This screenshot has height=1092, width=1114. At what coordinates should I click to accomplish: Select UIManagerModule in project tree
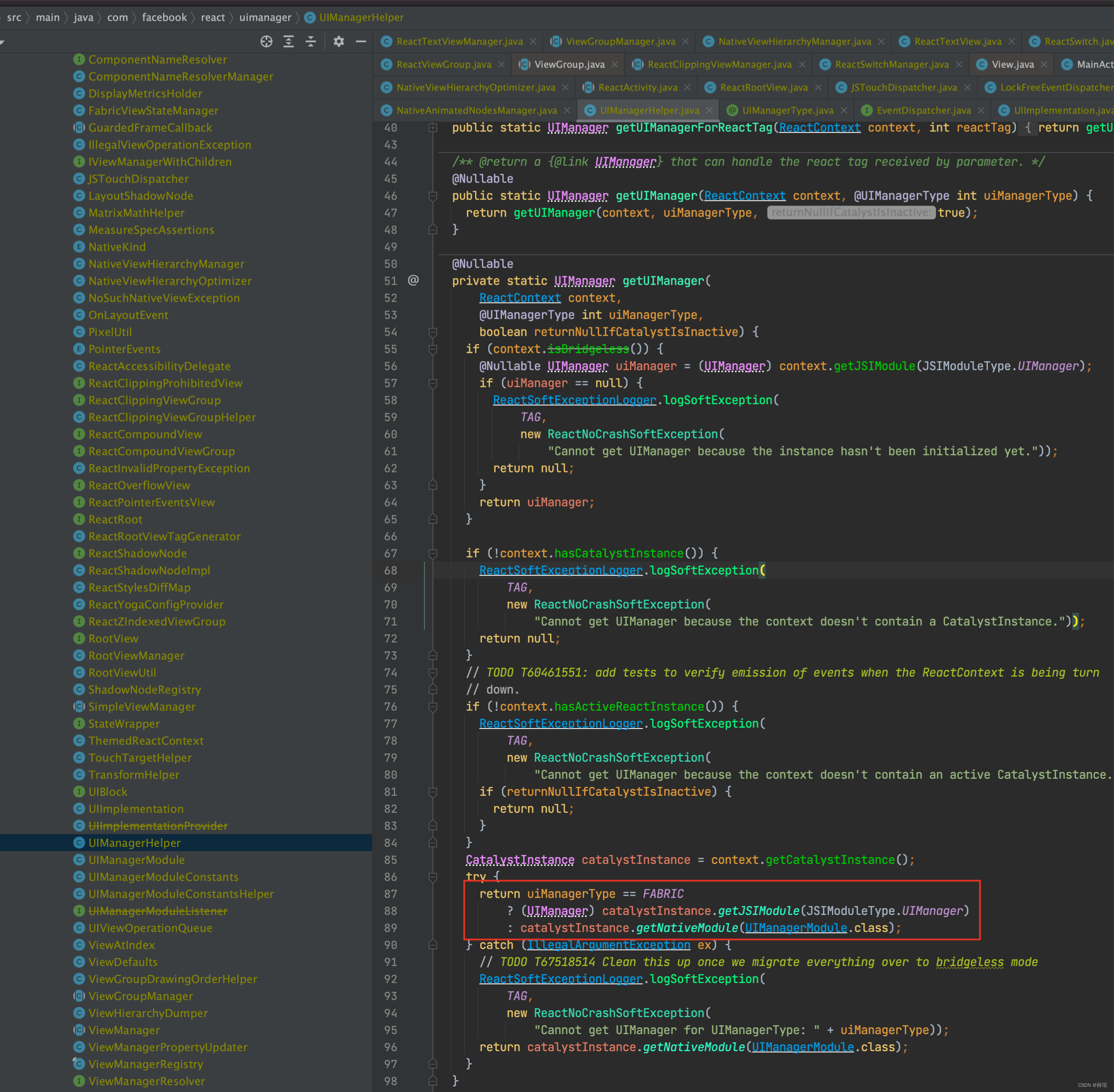click(137, 860)
